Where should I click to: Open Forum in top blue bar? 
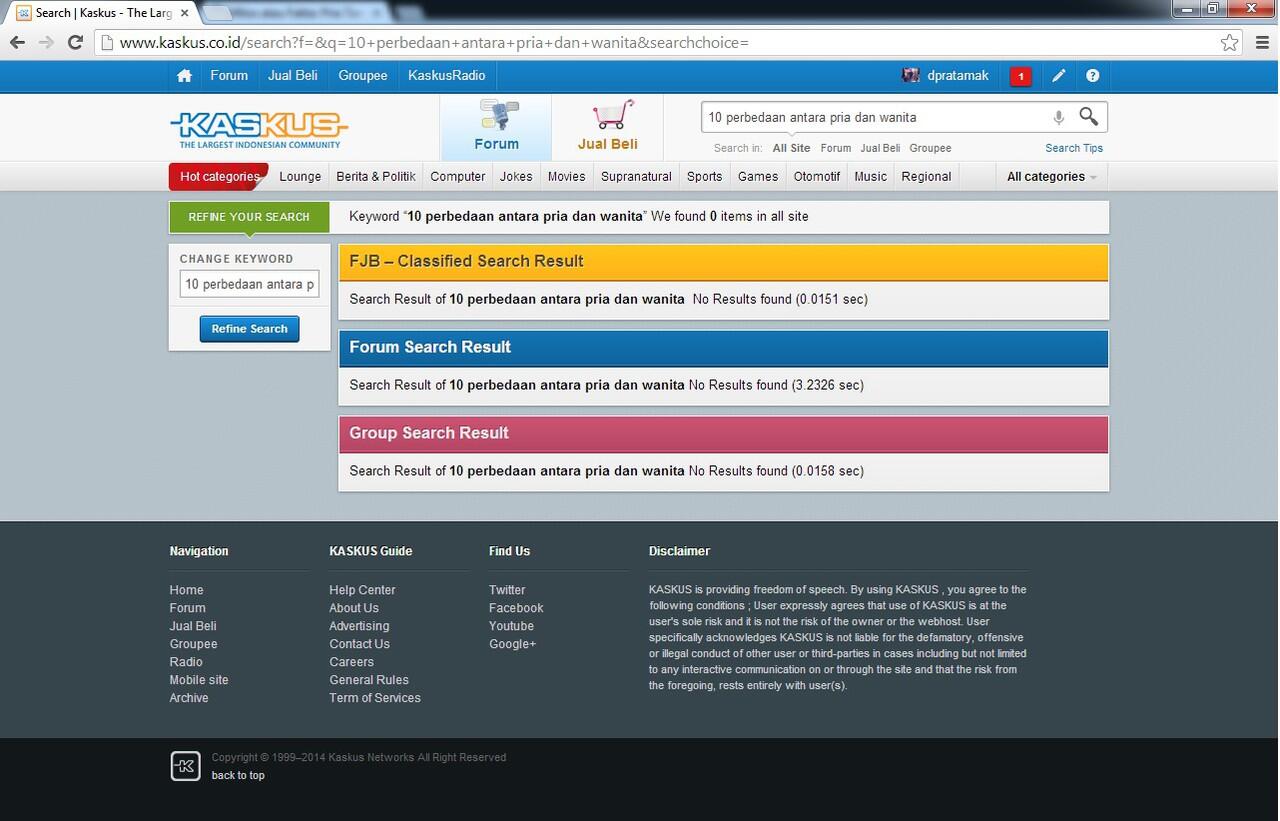[229, 76]
